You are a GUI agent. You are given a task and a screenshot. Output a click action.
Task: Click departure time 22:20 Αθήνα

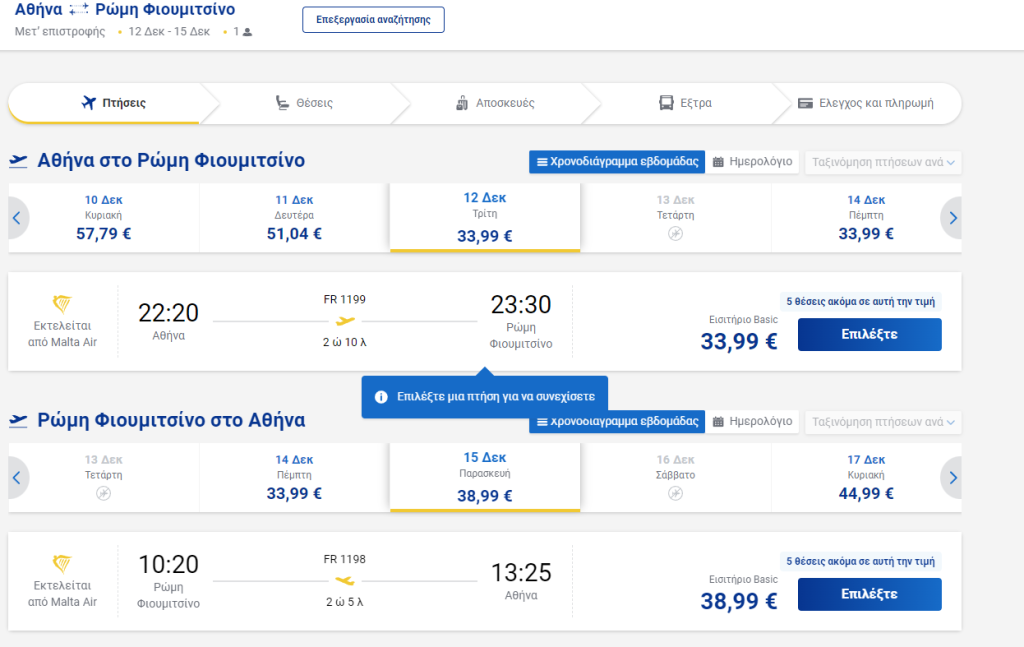(168, 313)
